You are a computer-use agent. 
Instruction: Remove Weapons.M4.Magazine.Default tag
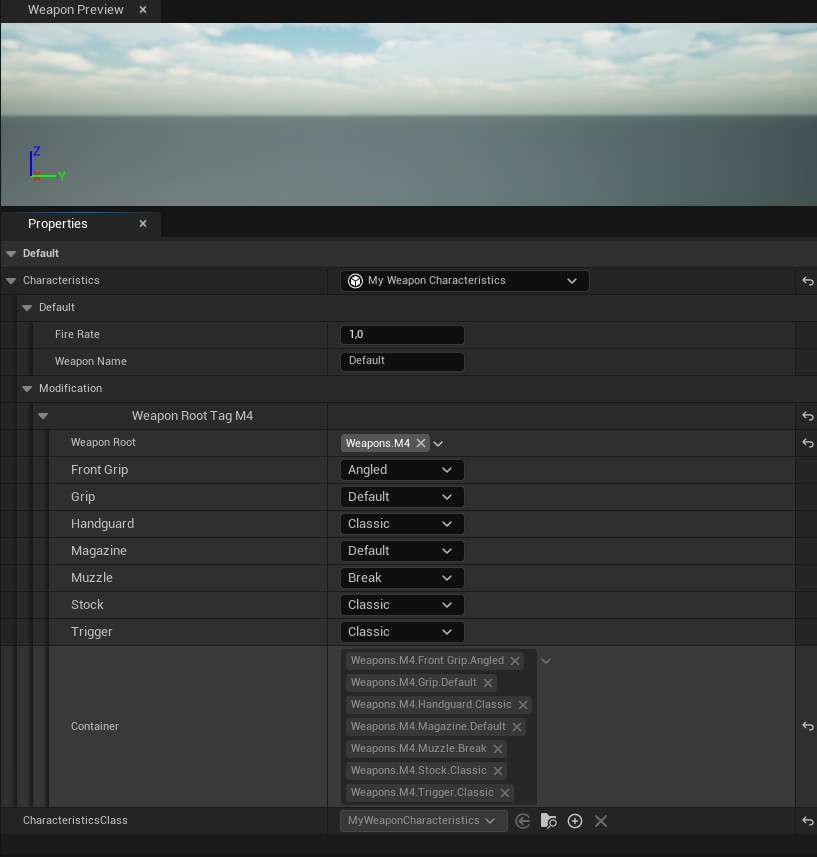pyautogui.click(x=517, y=727)
